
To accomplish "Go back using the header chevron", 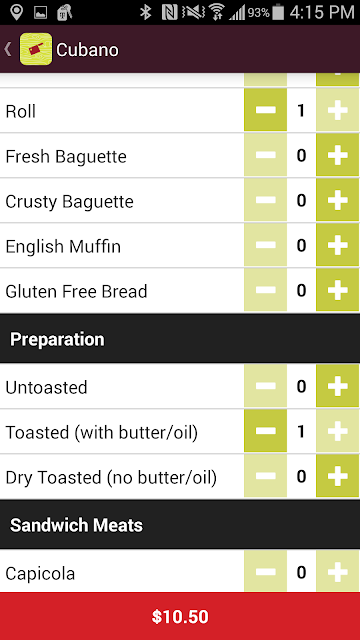I will [7, 49].
